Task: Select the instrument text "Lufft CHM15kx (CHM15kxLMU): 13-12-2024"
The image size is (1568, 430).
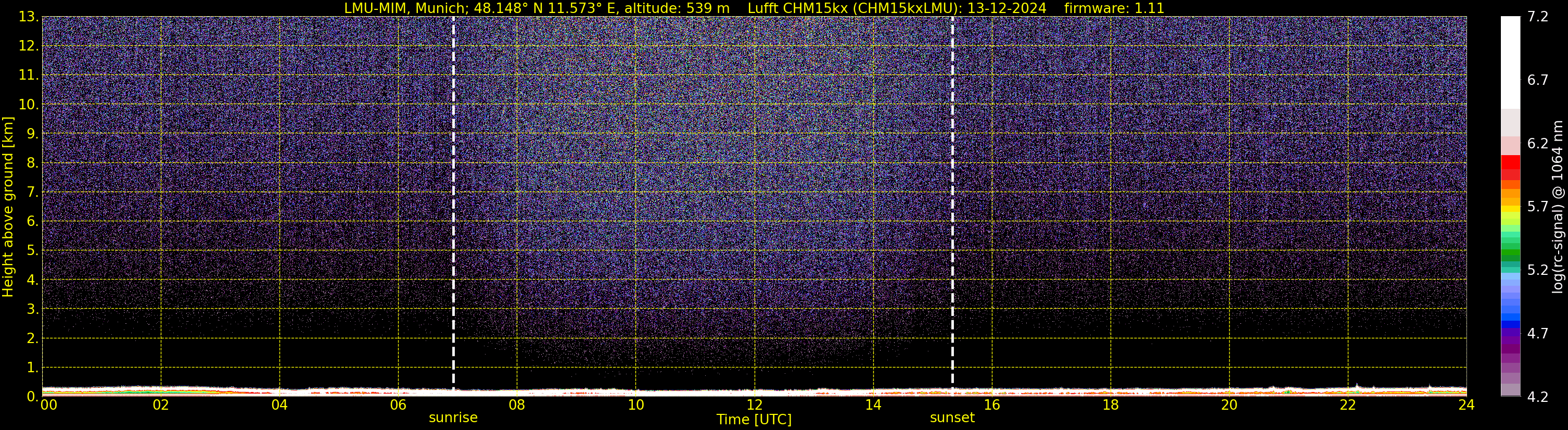Action: pos(897,8)
